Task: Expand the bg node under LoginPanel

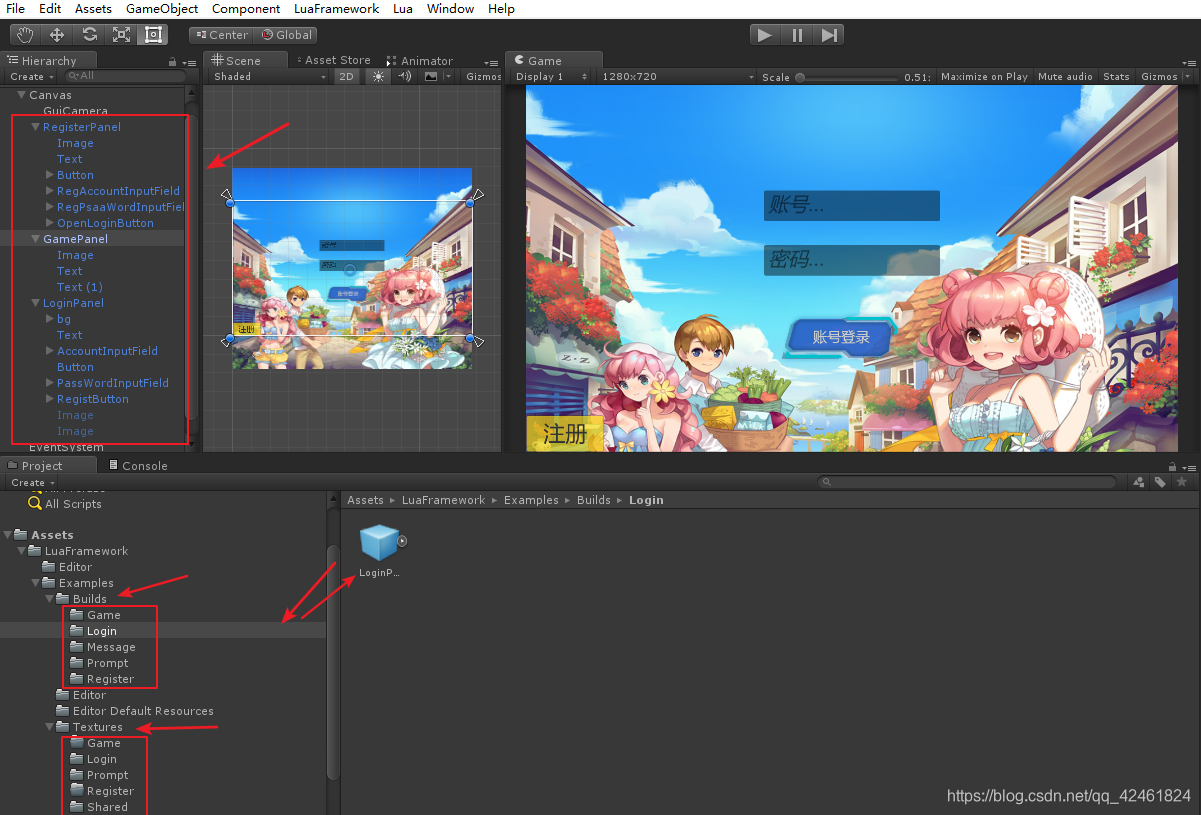Action: pos(49,319)
